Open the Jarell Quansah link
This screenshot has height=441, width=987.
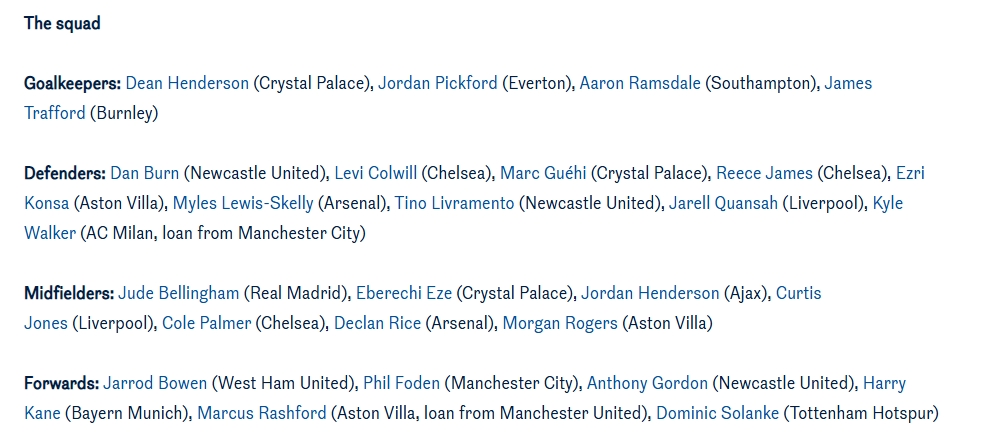(x=723, y=203)
